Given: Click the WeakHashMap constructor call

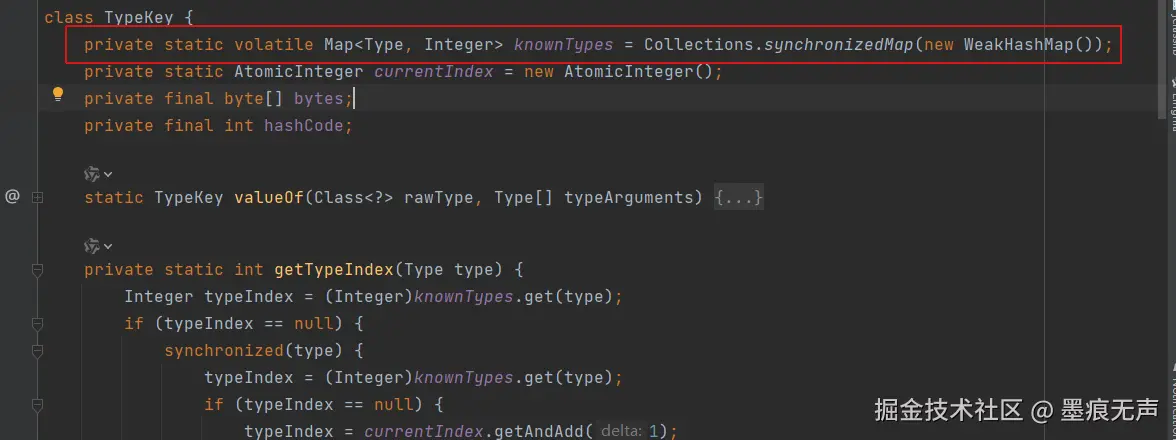Looking at the screenshot, I should point(1018,44).
